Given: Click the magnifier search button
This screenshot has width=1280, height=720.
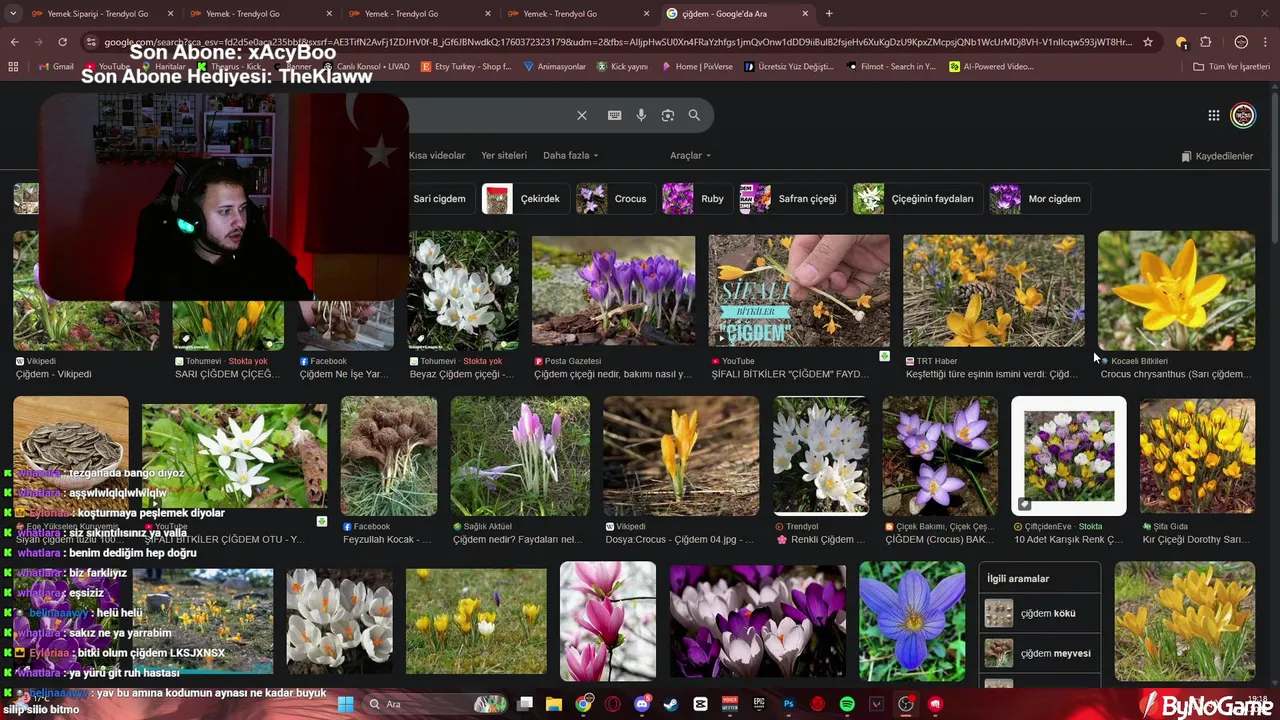Looking at the screenshot, I should [x=694, y=115].
